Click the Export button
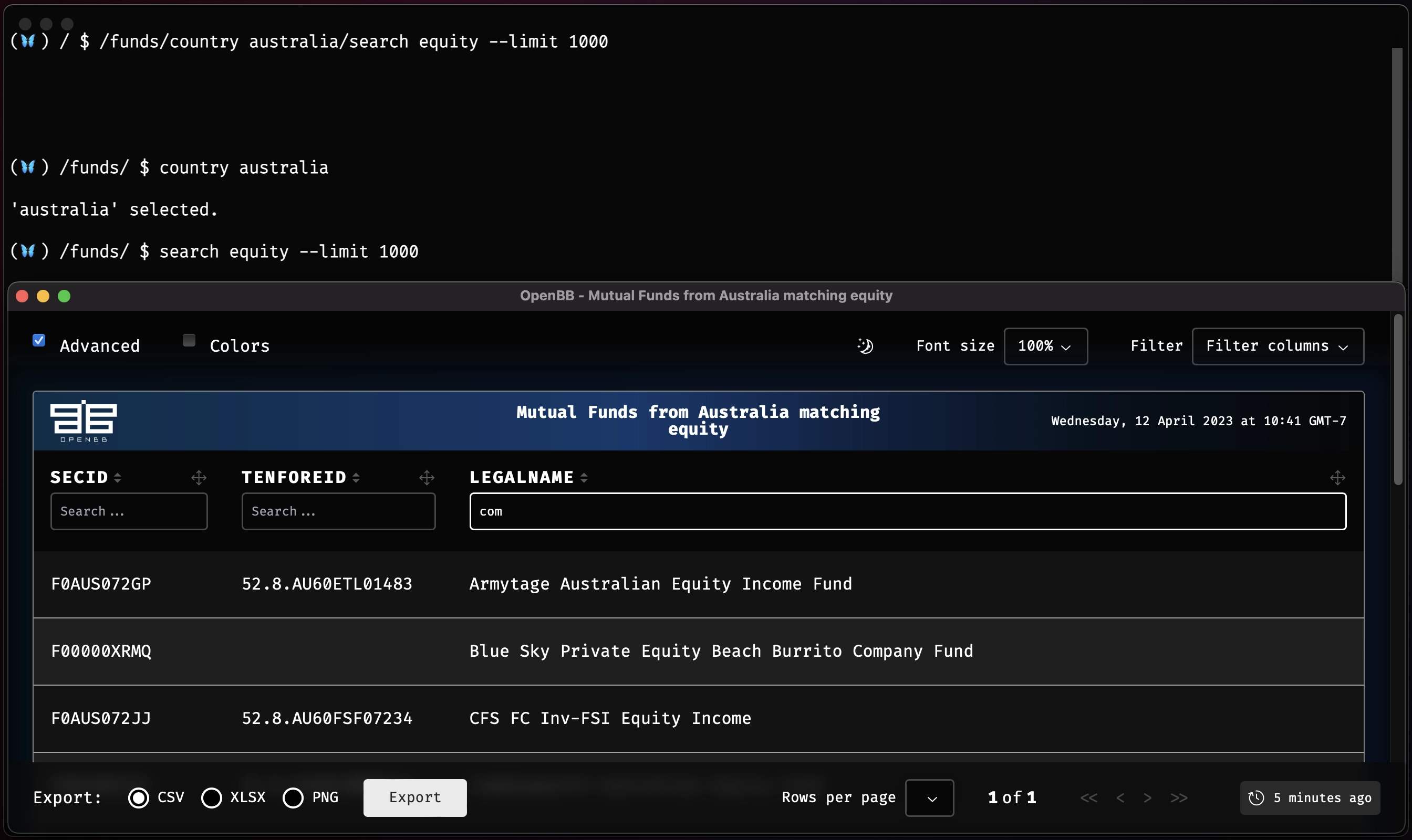Screen dimensions: 1412x840 414,797
